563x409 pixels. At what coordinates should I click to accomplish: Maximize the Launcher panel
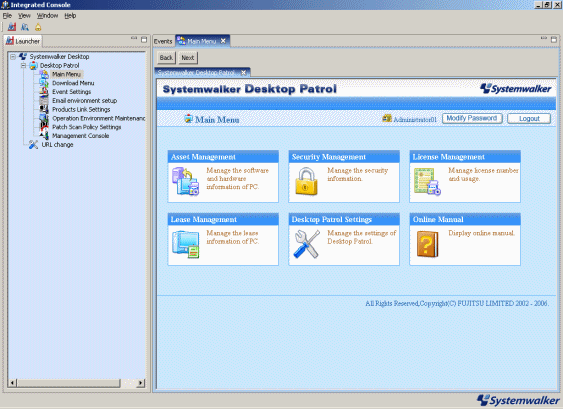coord(144,39)
